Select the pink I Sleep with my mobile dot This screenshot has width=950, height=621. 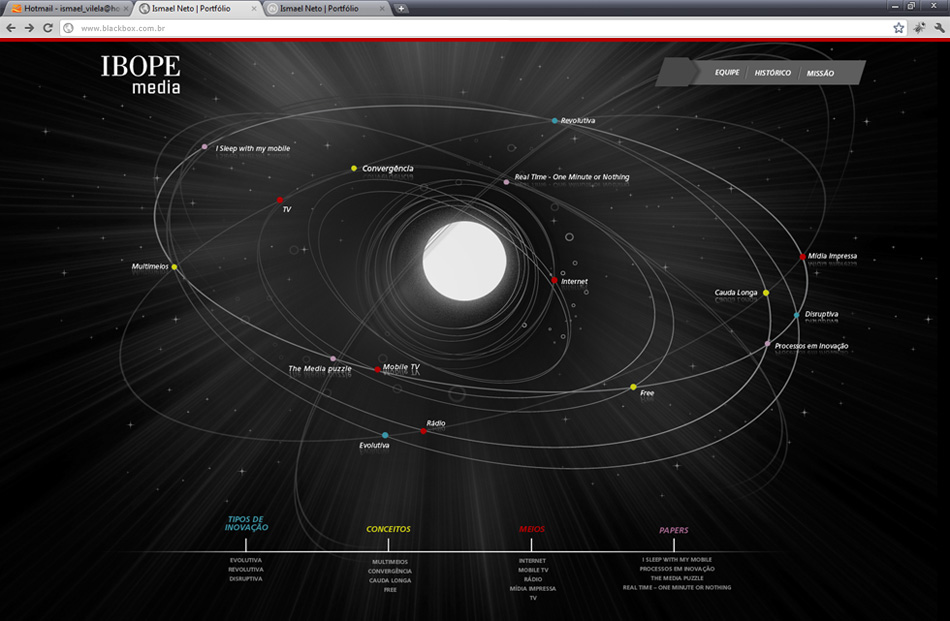(205, 147)
